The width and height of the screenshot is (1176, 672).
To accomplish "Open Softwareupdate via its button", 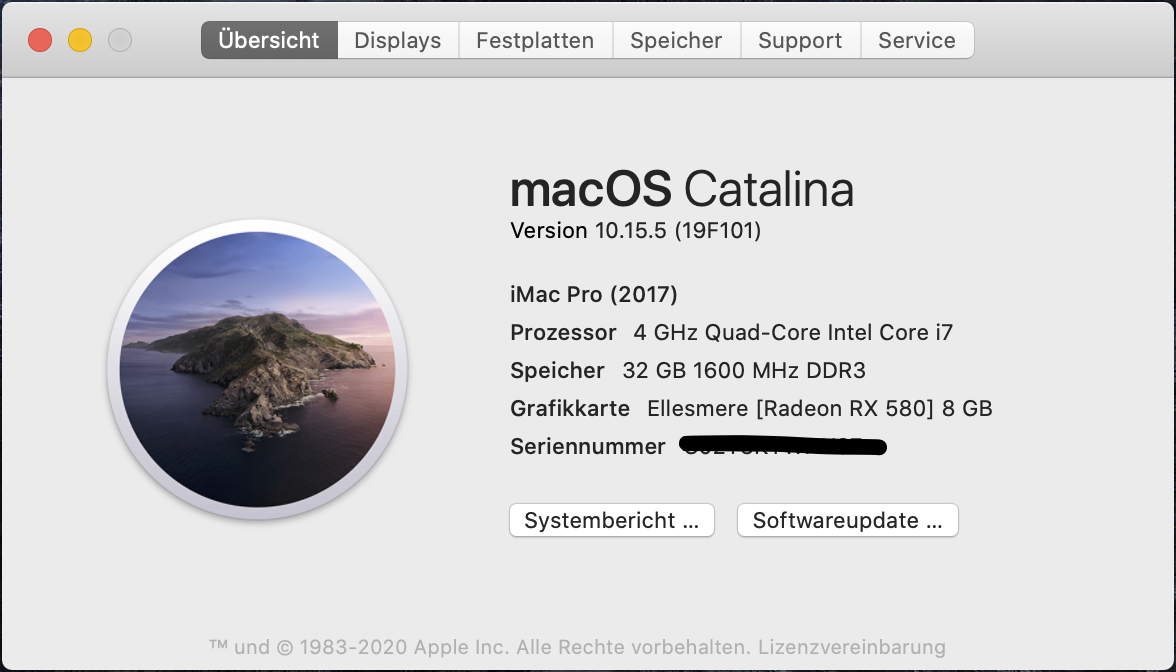I will [848, 521].
